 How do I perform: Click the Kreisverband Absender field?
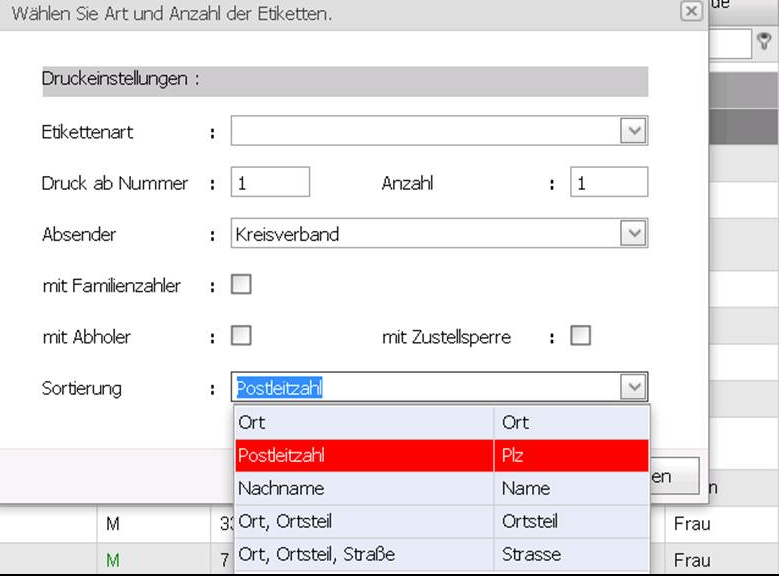[x=426, y=234]
